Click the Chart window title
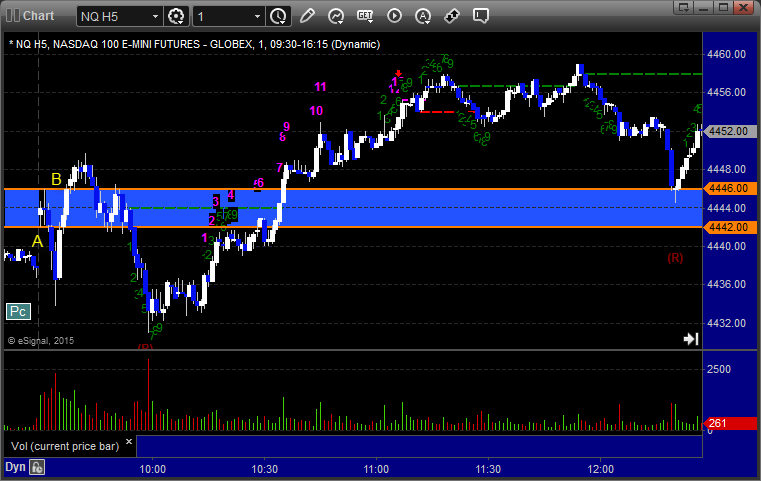The width and height of the screenshot is (761, 481). point(38,16)
